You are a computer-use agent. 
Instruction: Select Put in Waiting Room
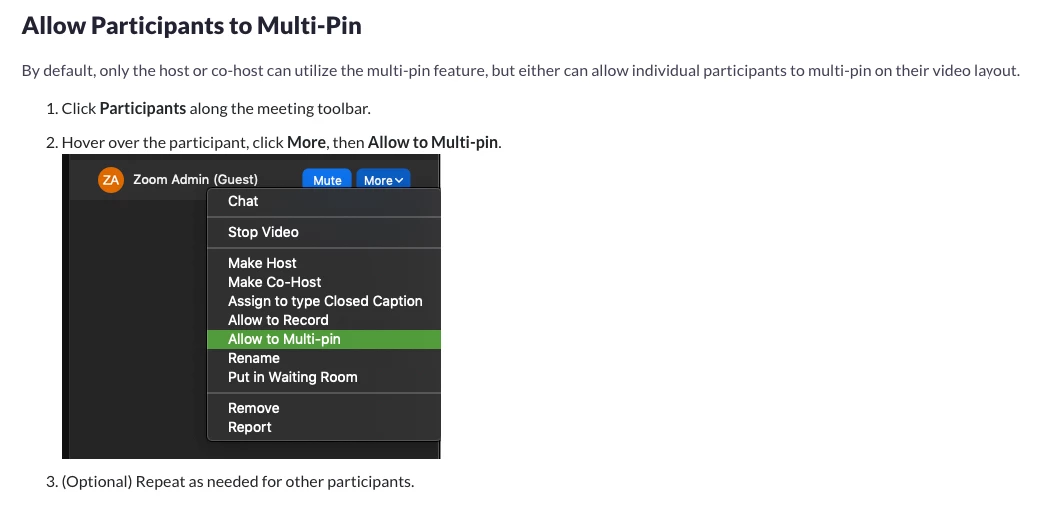click(x=324, y=377)
